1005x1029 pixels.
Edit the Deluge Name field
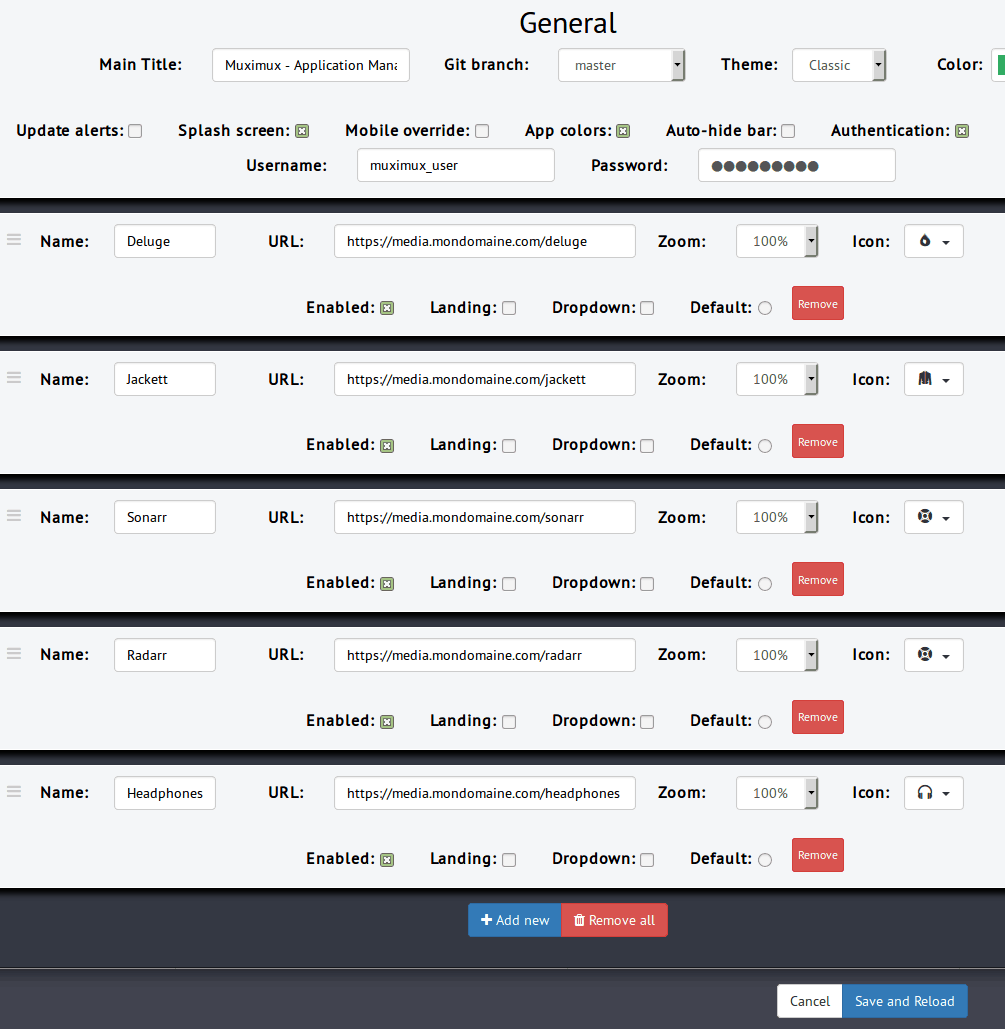click(165, 241)
